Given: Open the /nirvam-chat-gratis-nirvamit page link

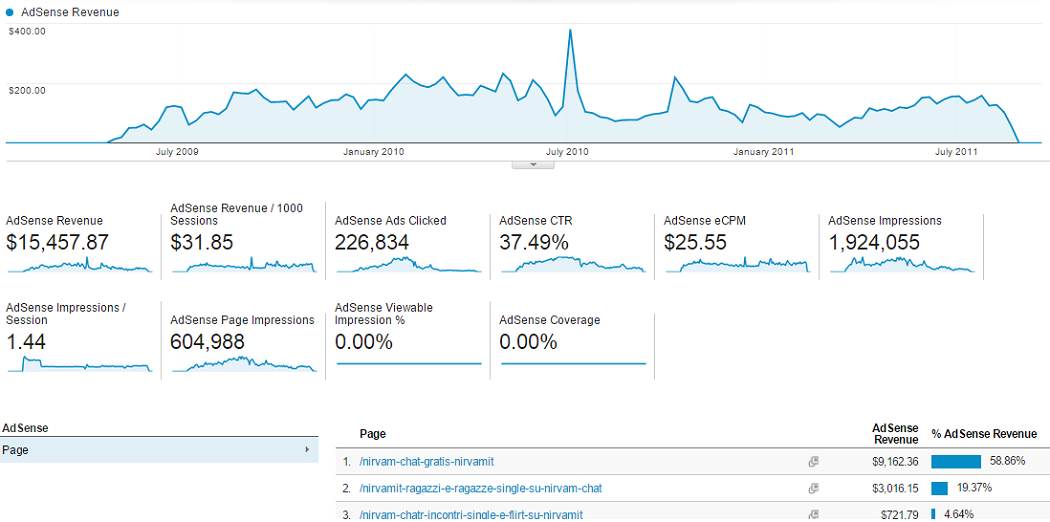Looking at the screenshot, I should (x=426, y=462).
